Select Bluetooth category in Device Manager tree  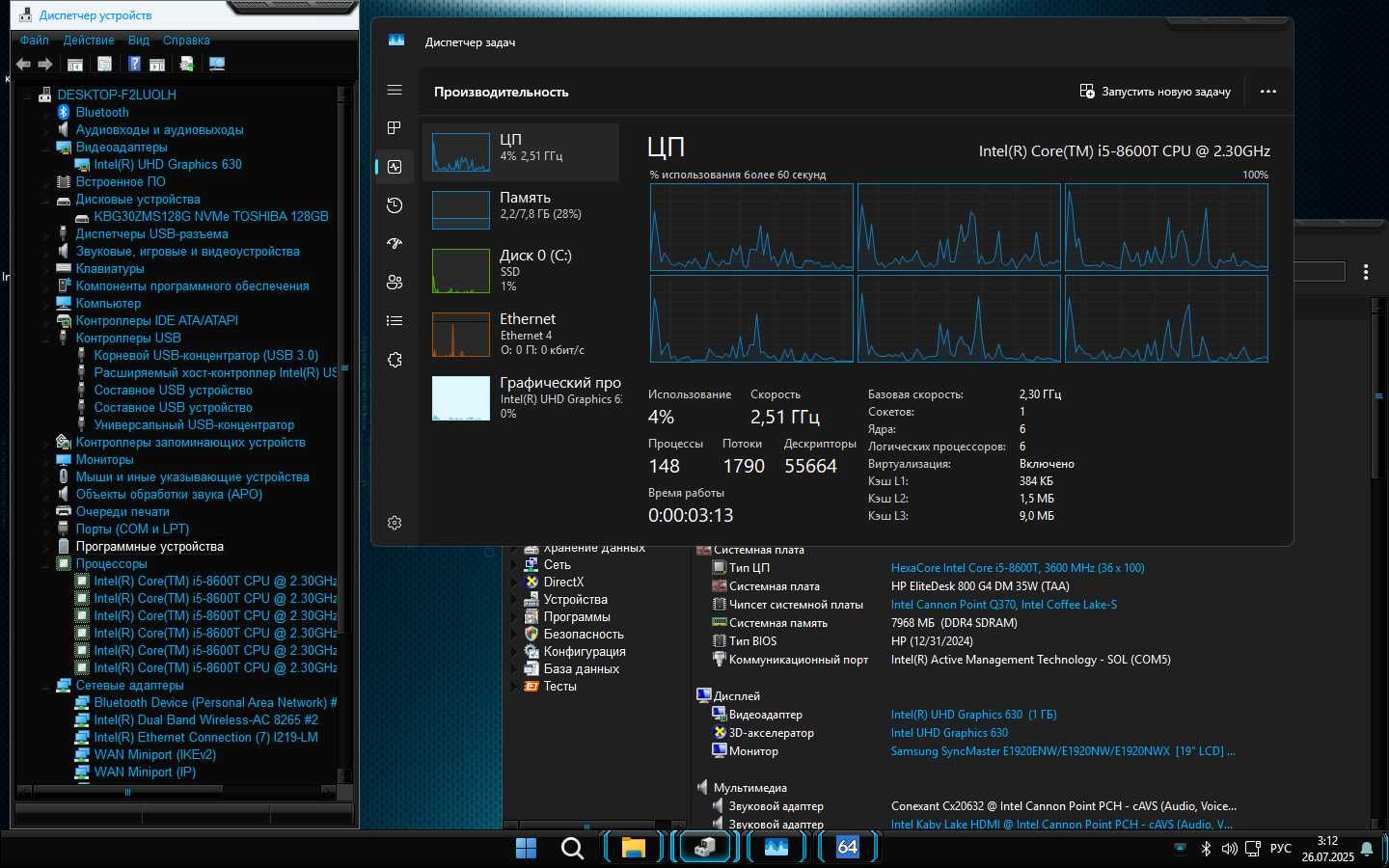pyautogui.click(x=102, y=113)
